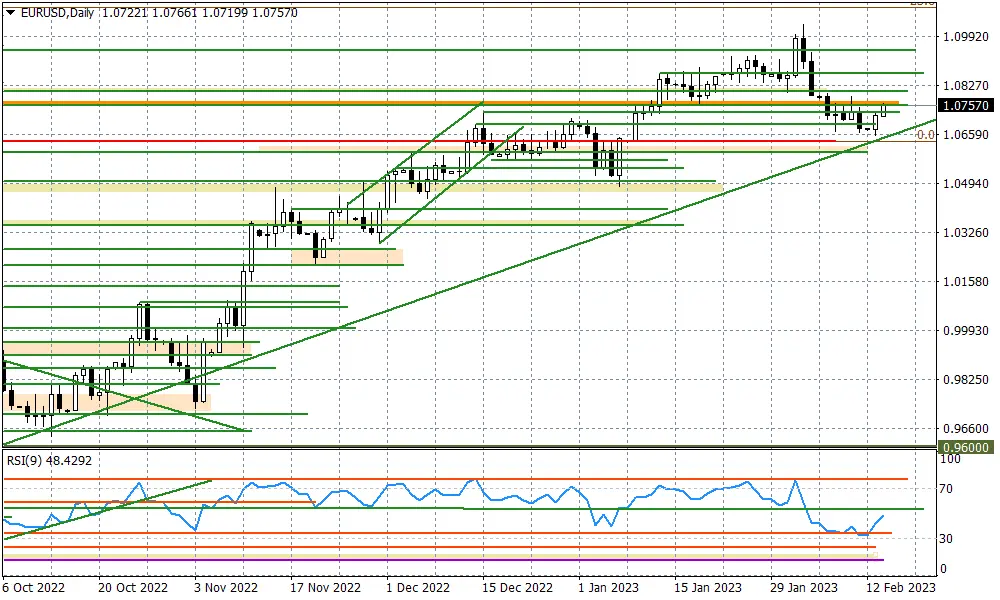Click the 1.09920 price scale label
This screenshot has height=600, width=1000.
tap(966, 37)
